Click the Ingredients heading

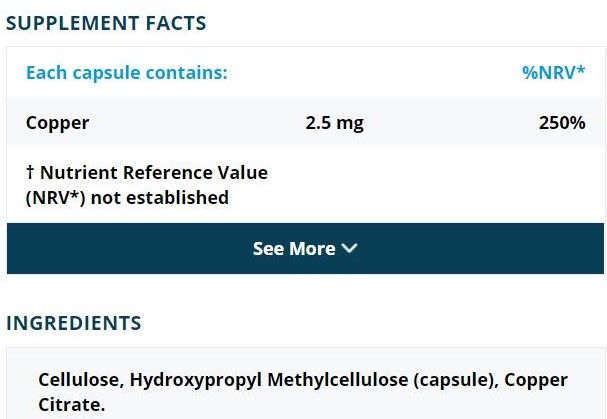74,323
